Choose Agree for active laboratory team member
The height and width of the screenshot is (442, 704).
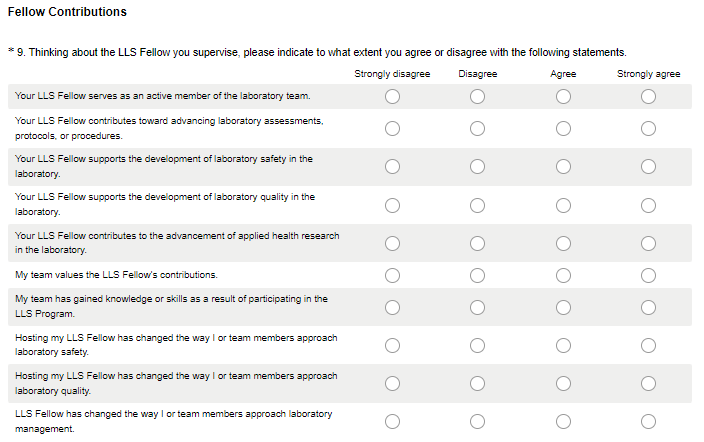563,97
